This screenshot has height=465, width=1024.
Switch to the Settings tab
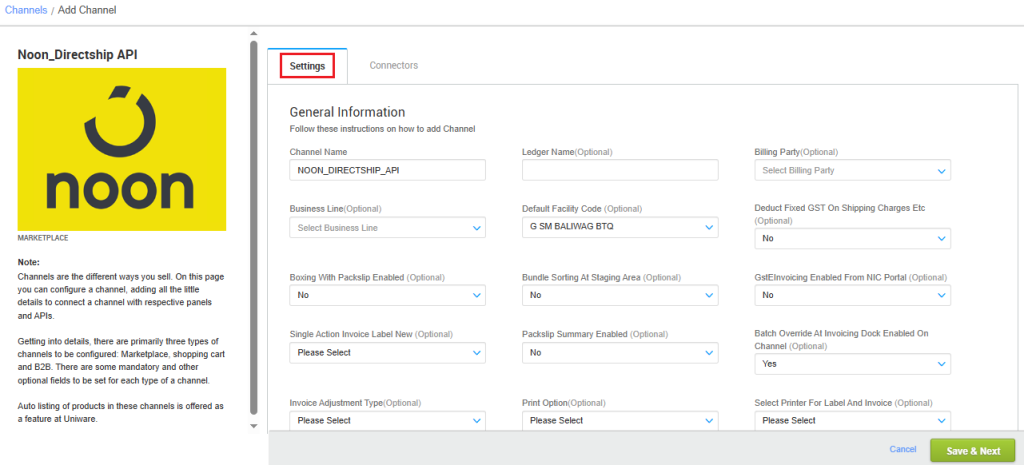[x=308, y=66]
